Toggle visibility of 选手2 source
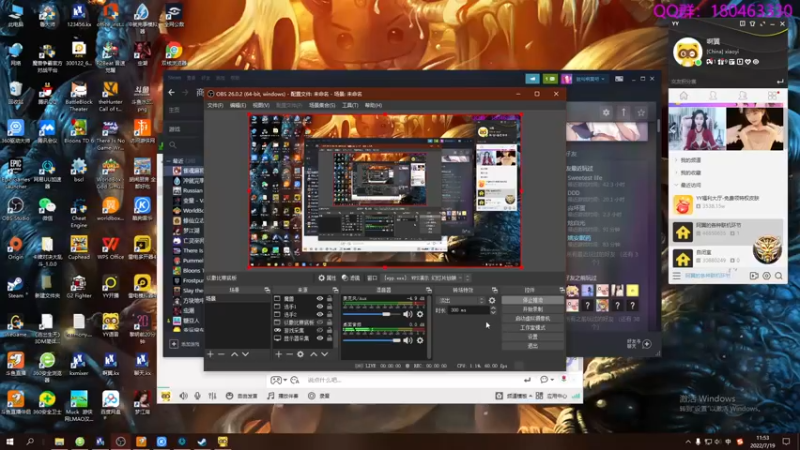The width and height of the screenshot is (800, 450). click(319, 314)
